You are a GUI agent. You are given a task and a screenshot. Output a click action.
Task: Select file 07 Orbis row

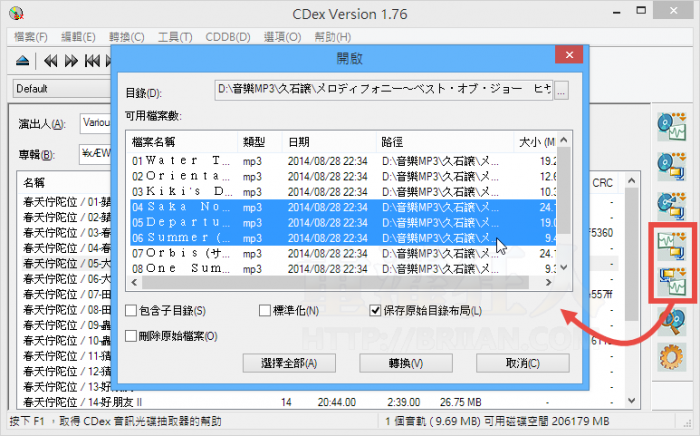pyautogui.click(x=343, y=253)
